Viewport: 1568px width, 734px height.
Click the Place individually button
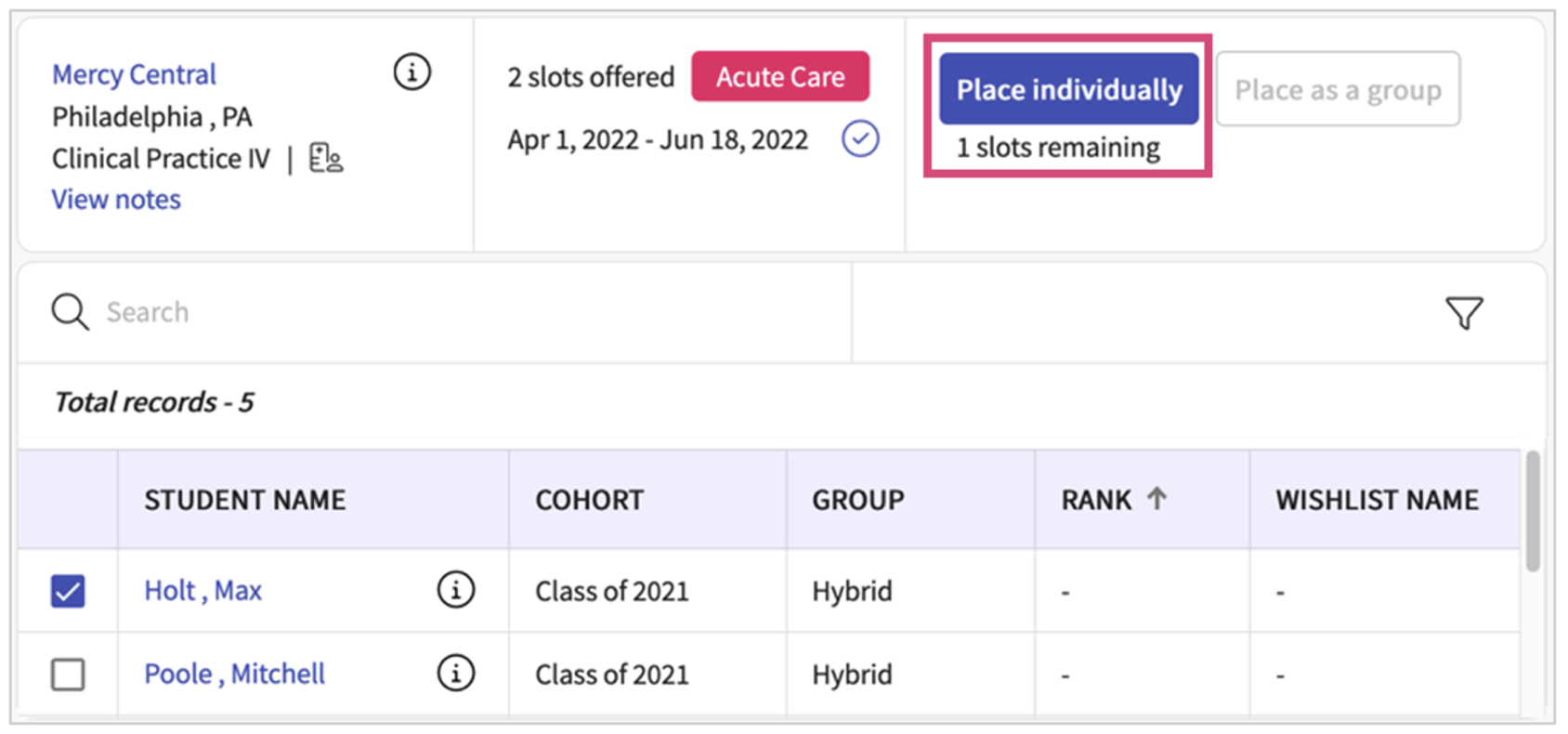(1068, 89)
